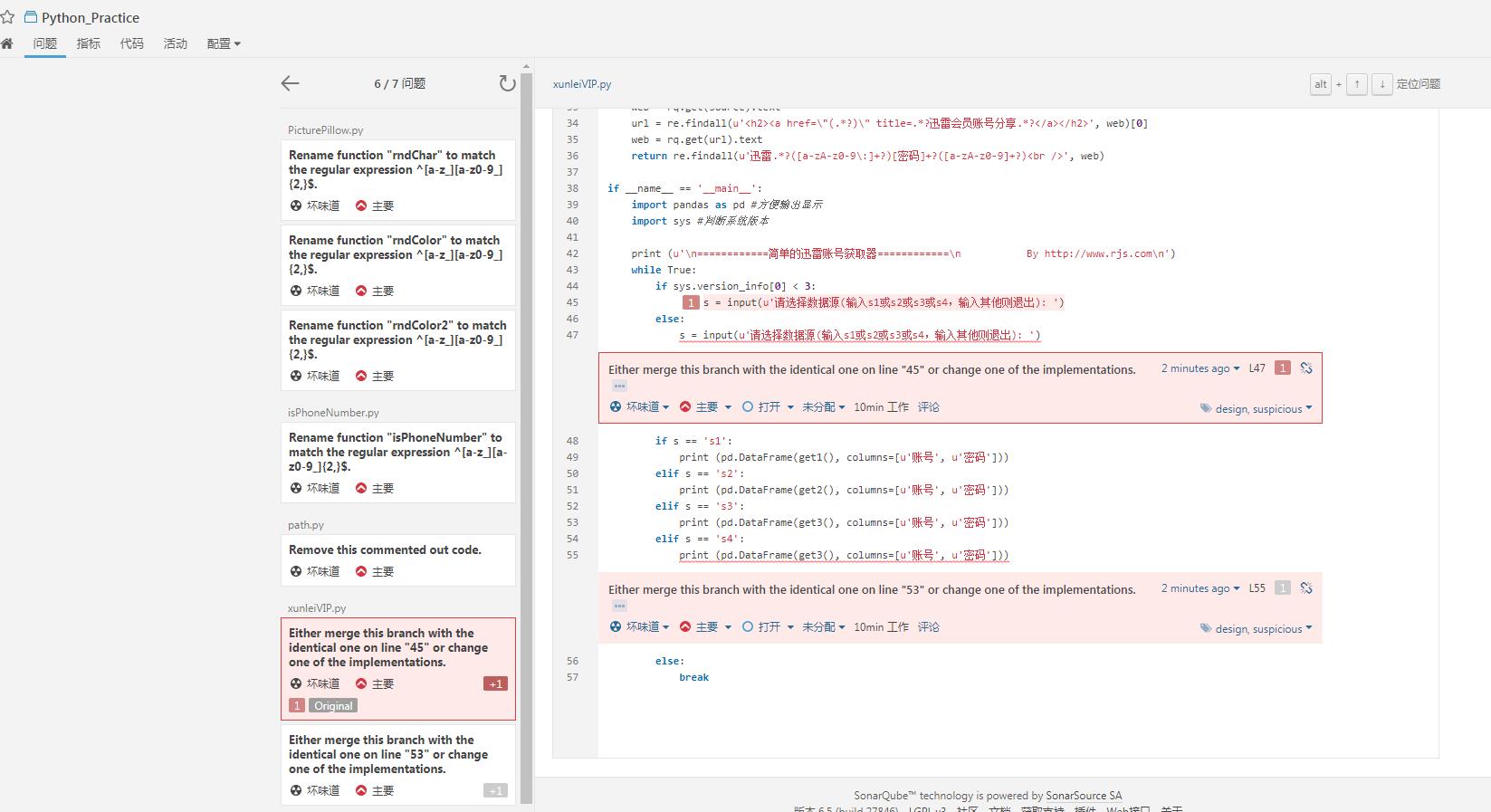Expand "2 minutes ago" changelog on L47 issue
This screenshot has width=1491, height=812.
(x=1200, y=368)
